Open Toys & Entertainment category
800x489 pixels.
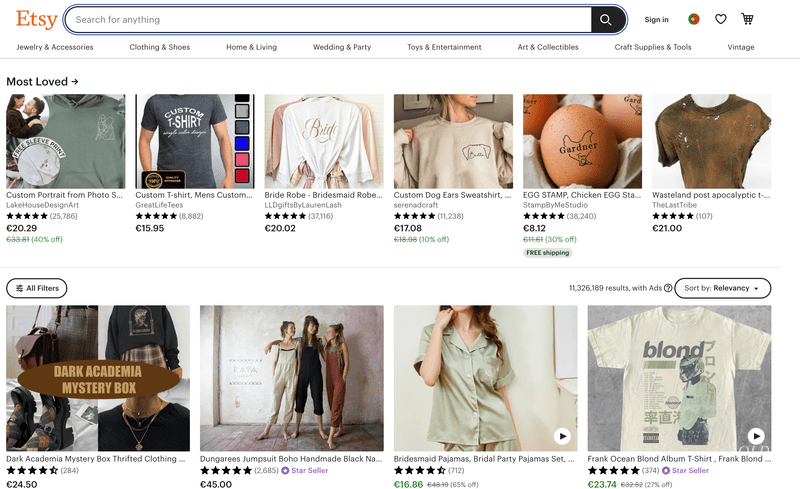click(x=444, y=47)
